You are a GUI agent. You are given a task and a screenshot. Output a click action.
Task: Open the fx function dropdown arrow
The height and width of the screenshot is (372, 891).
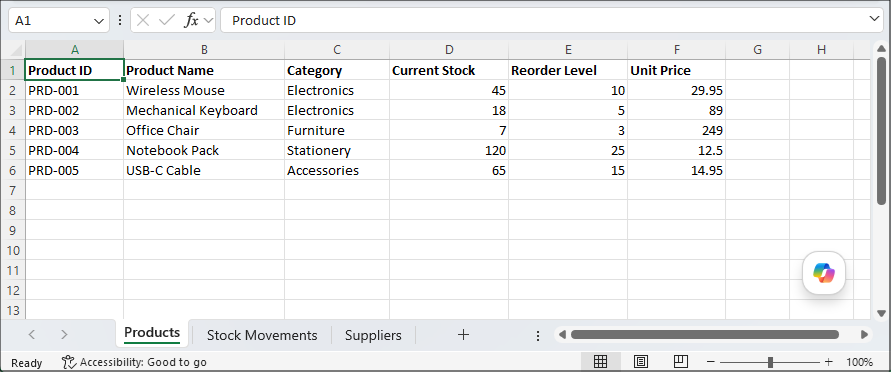[208, 21]
